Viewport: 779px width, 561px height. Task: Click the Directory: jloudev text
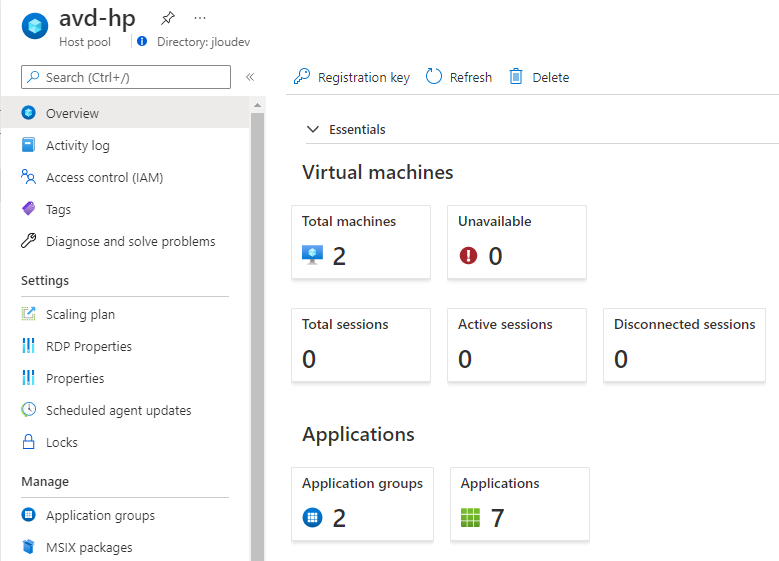point(203,42)
